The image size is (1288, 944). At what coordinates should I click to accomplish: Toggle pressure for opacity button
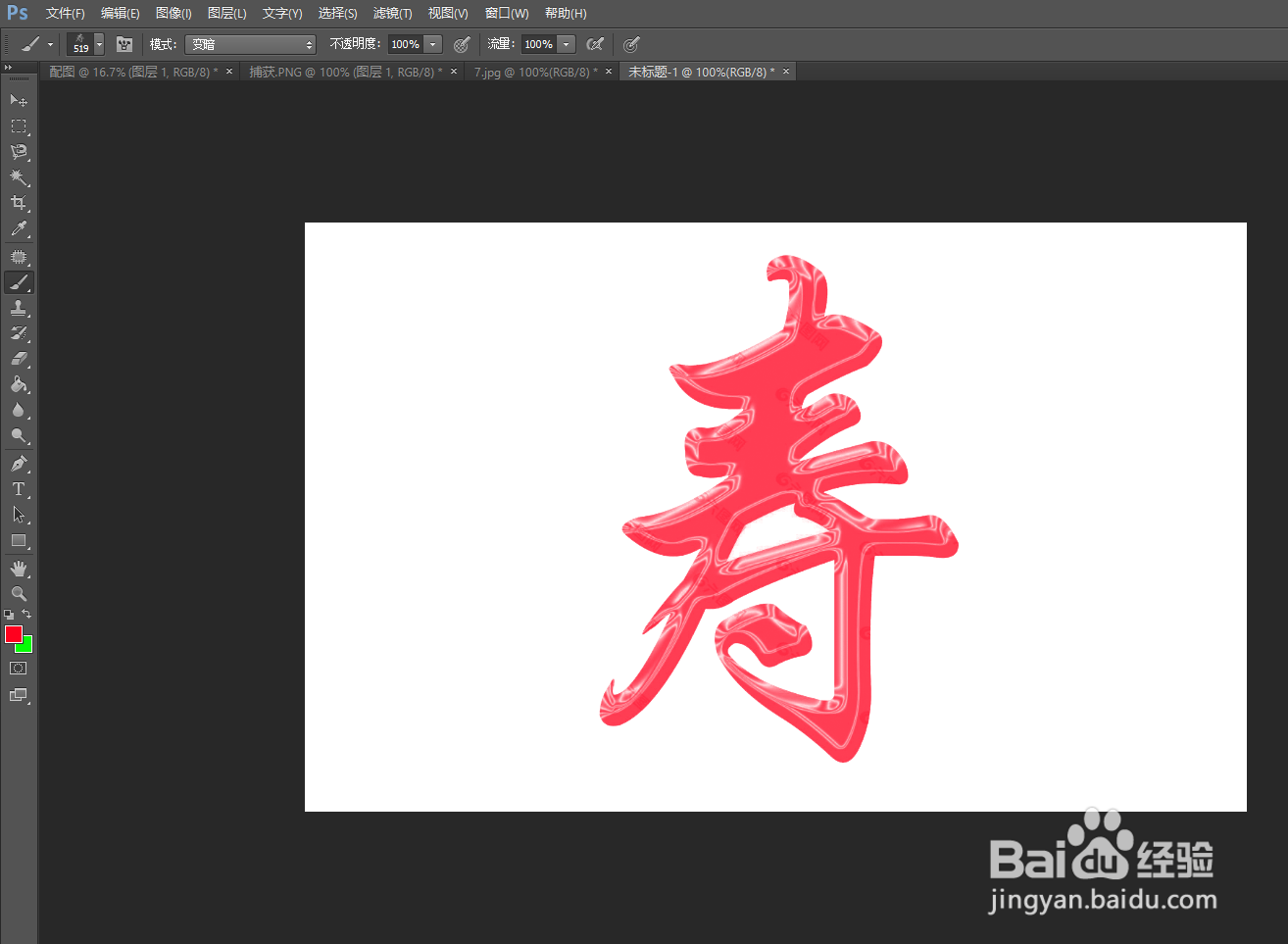pos(462,44)
